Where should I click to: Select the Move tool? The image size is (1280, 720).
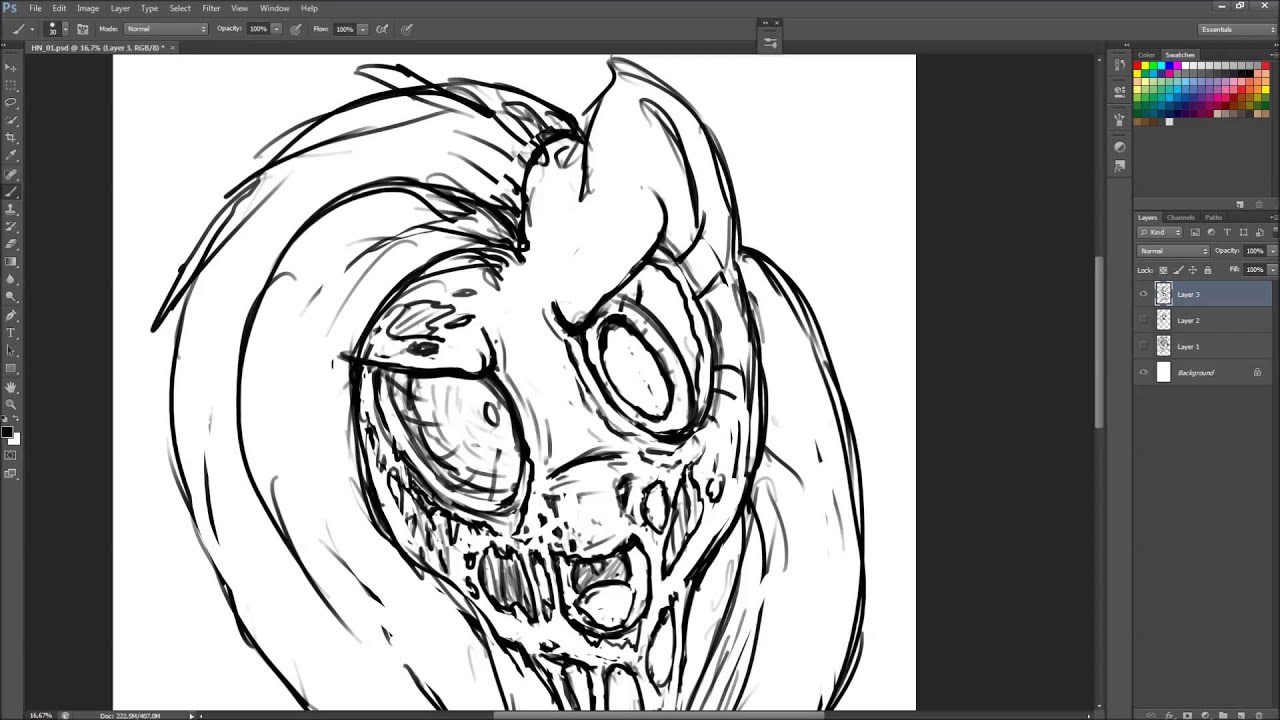pos(11,67)
